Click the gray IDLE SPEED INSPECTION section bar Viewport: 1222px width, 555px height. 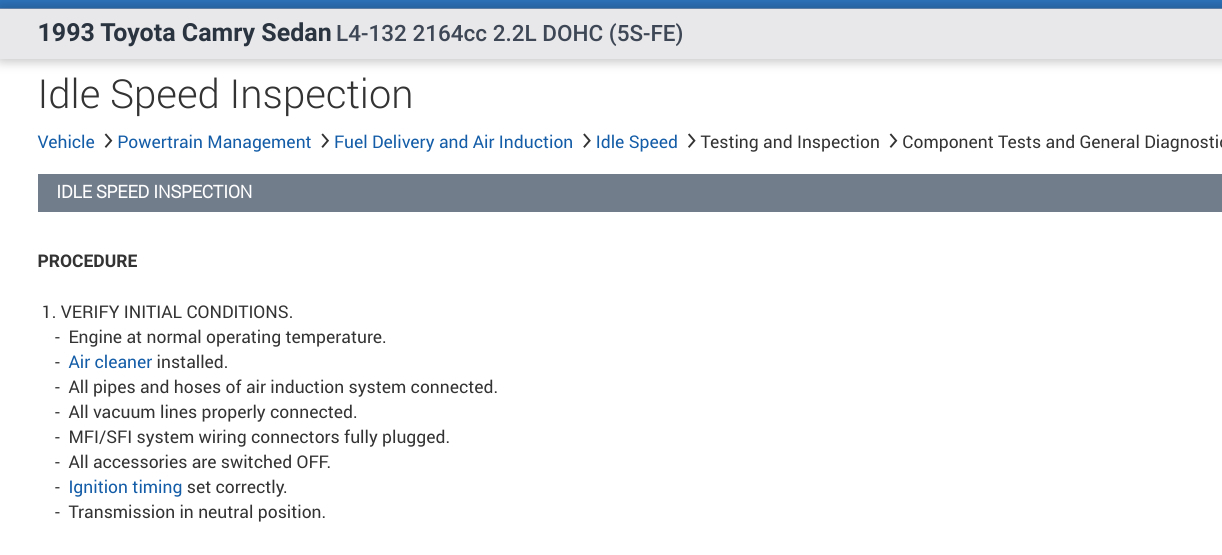point(630,192)
